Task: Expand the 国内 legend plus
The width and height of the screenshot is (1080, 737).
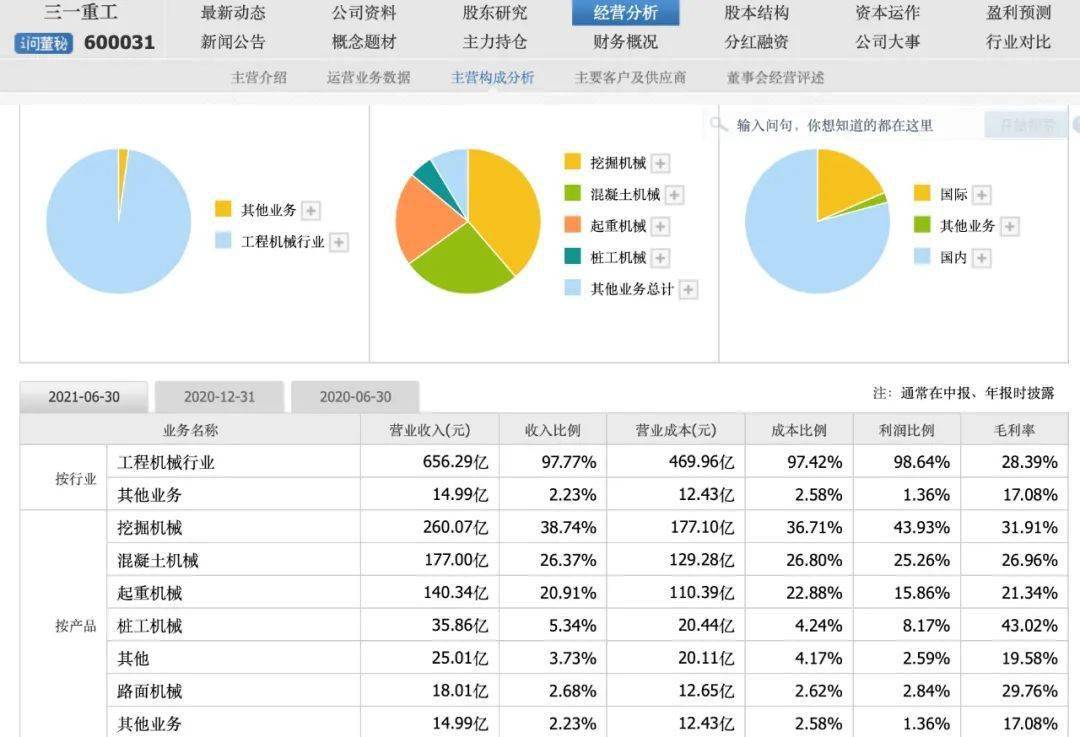Action: pos(982,258)
